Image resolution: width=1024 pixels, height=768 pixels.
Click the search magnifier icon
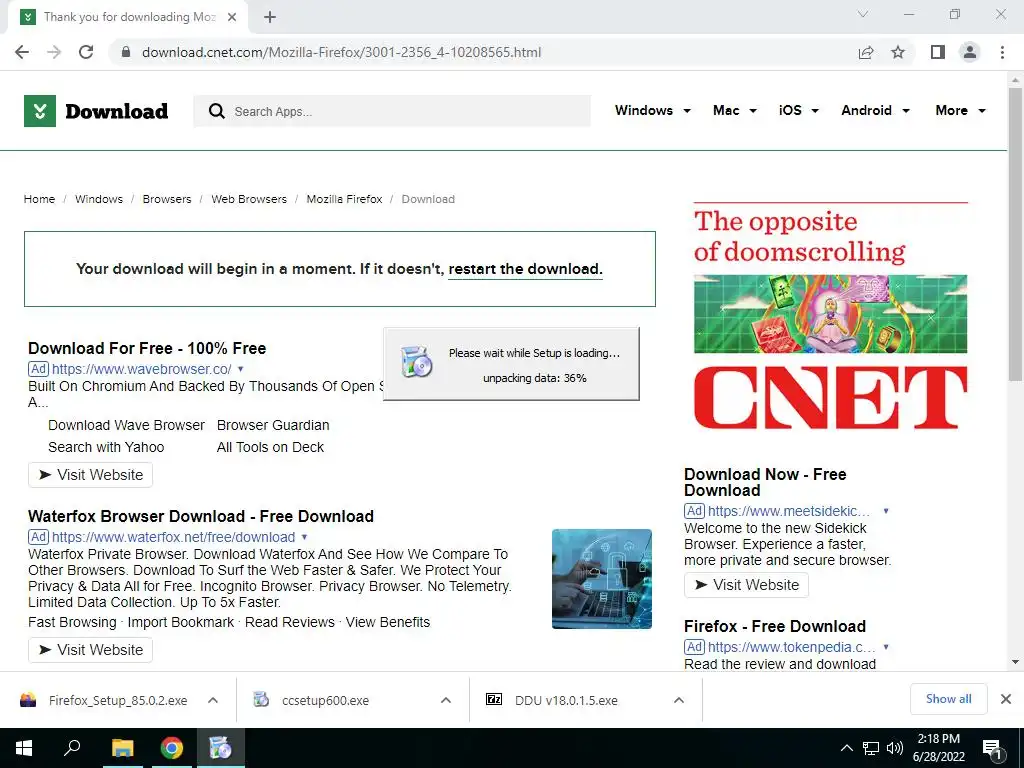pyautogui.click(x=216, y=111)
